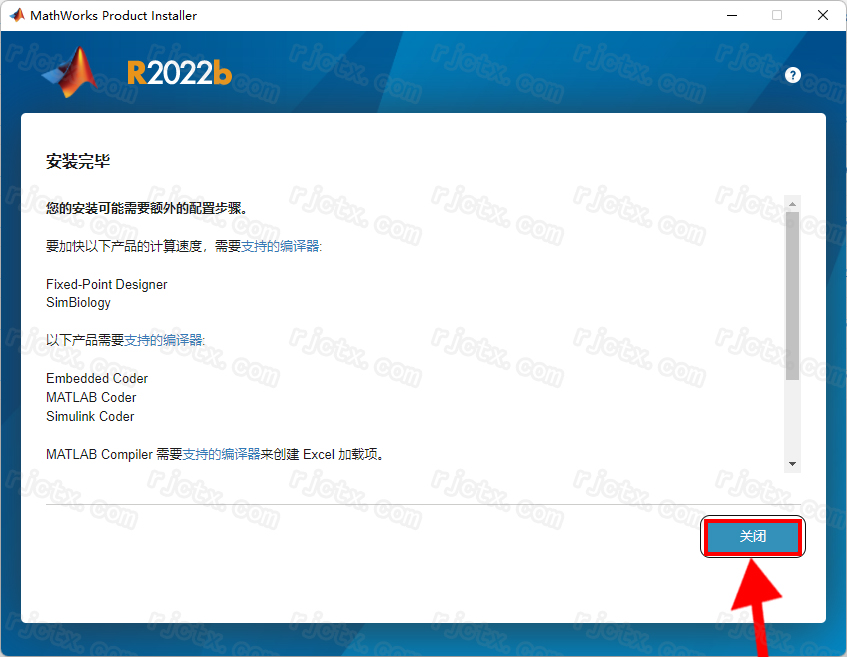Open 支持的编译器 link in MATLAB Compiler line
Image resolution: width=847 pixels, height=657 pixels.
(x=221, y=454)
